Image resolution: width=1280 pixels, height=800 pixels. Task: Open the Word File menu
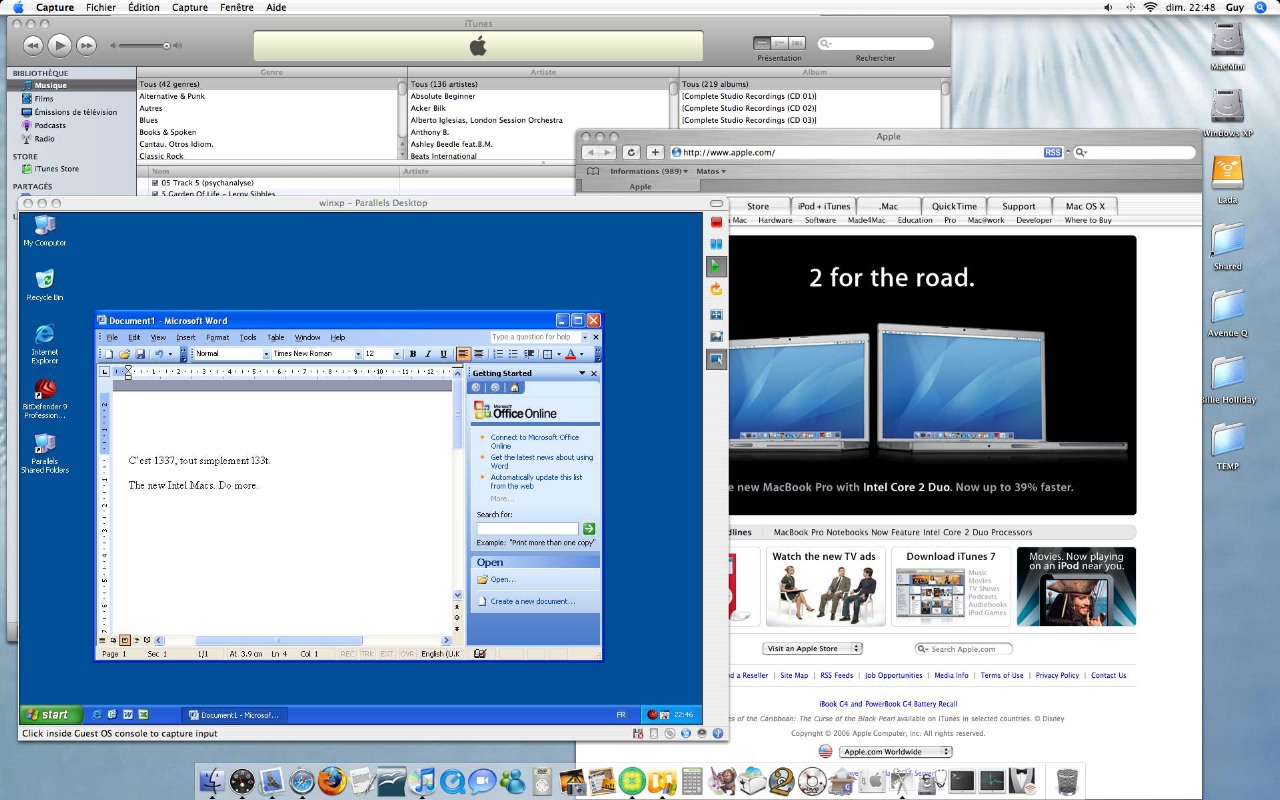(112, 337)
